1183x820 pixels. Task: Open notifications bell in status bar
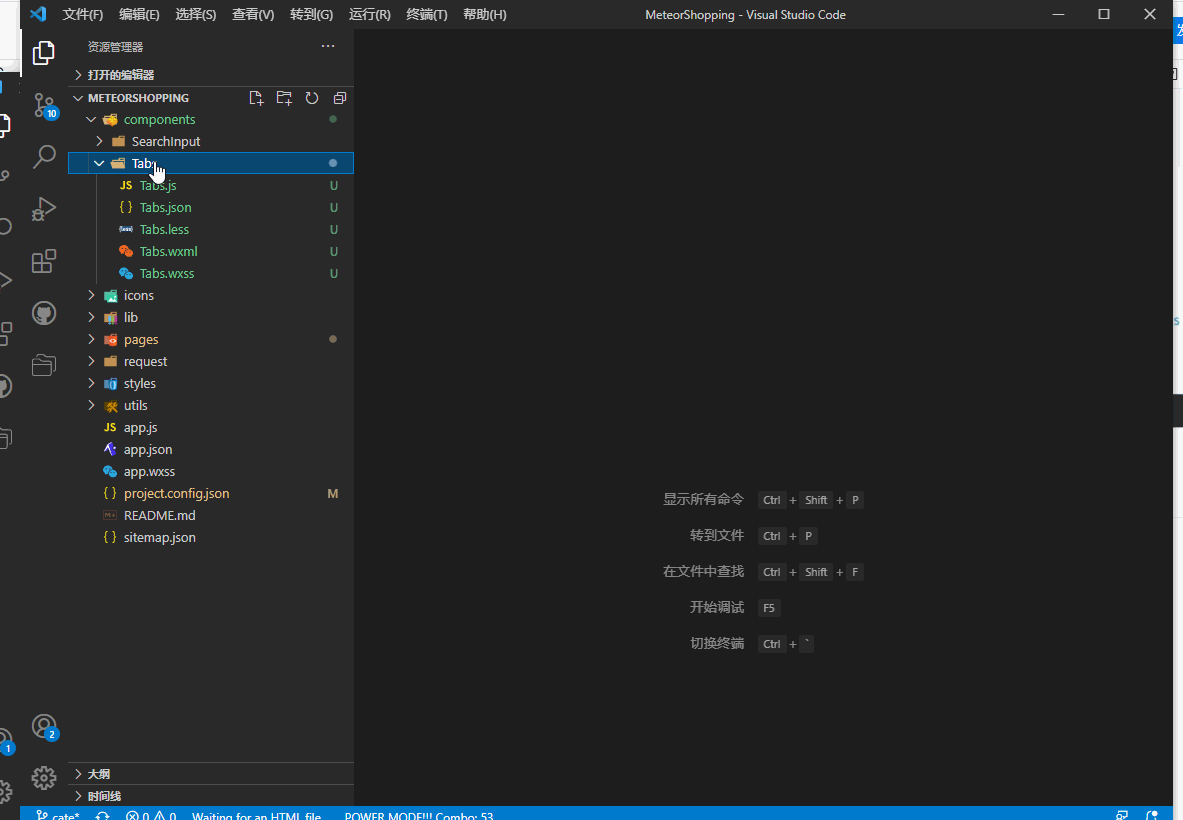(x=1151, y=815)
